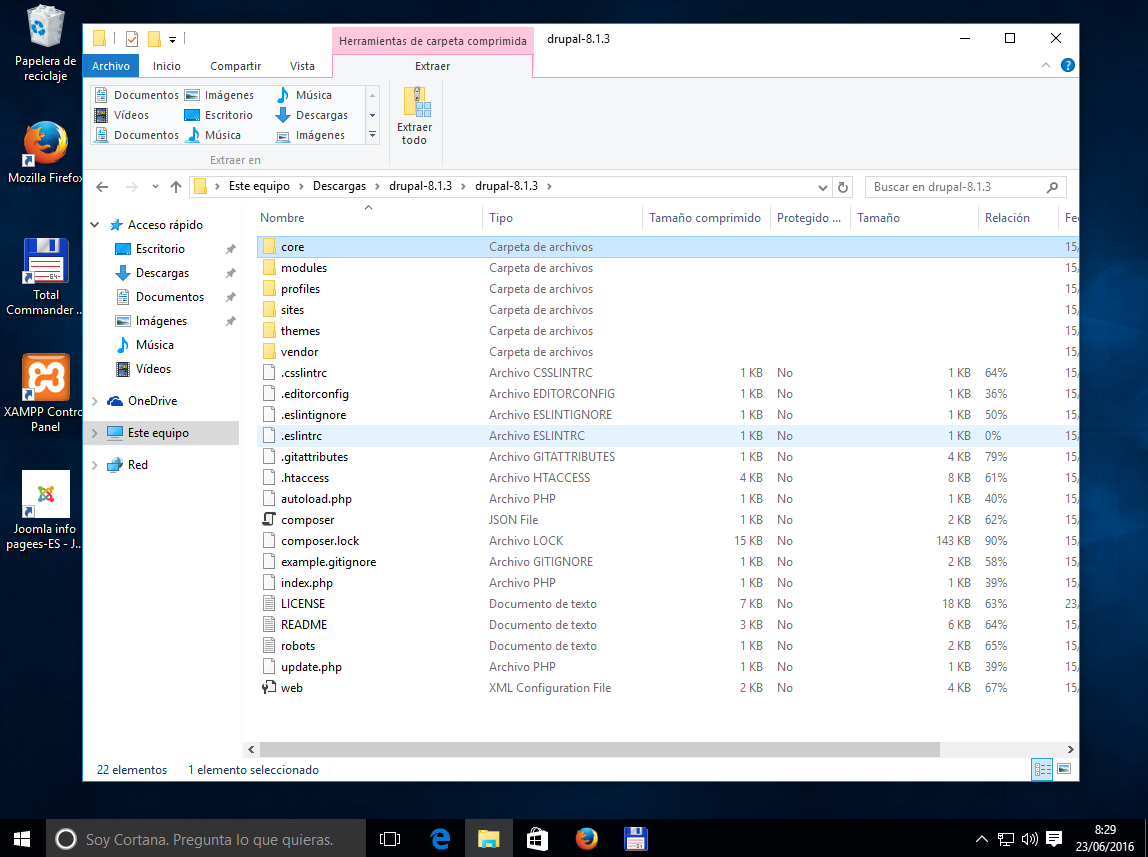Sort by Tamaño comprimido column header
The image size is (1148, 857).
coord(704,217)
